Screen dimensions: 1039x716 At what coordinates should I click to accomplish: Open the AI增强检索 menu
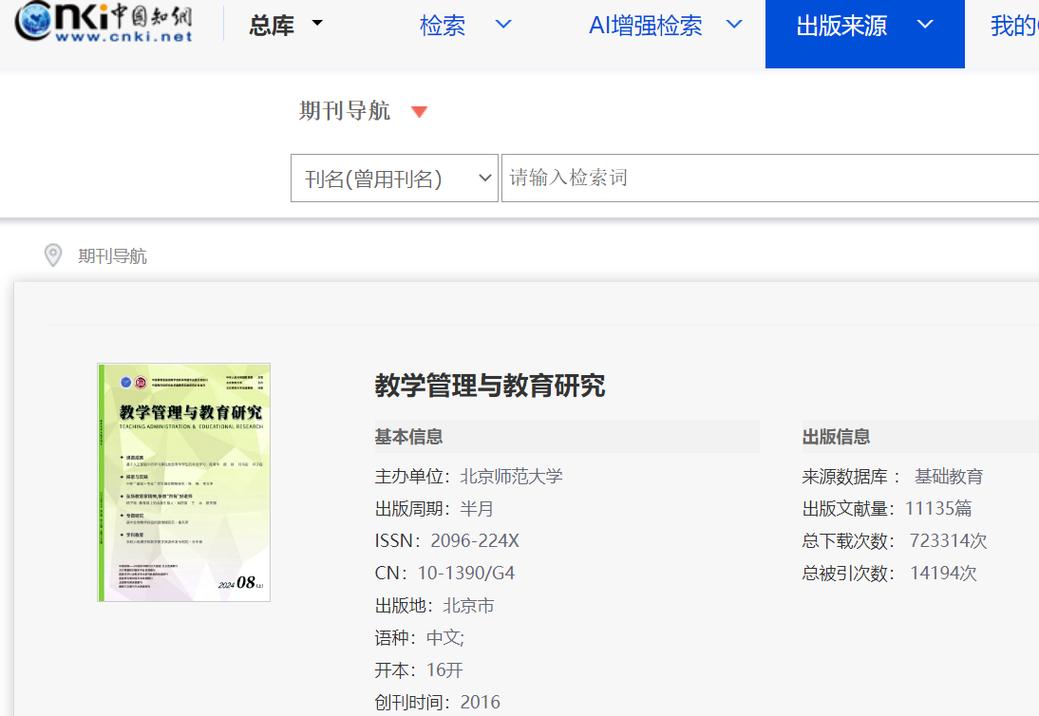[644, 26]
